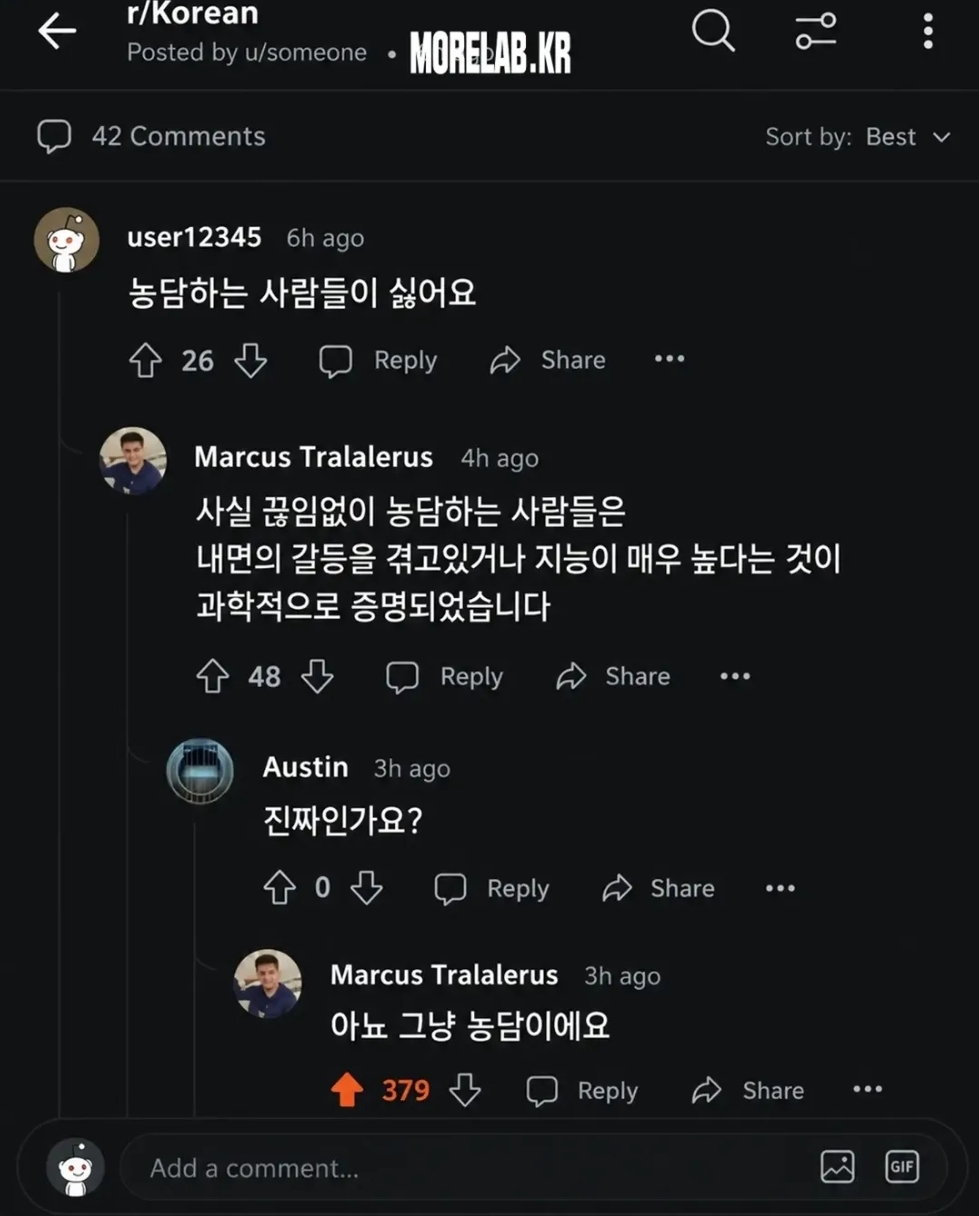Click the image attach icon in the comment bar

tap(837, 1167)
